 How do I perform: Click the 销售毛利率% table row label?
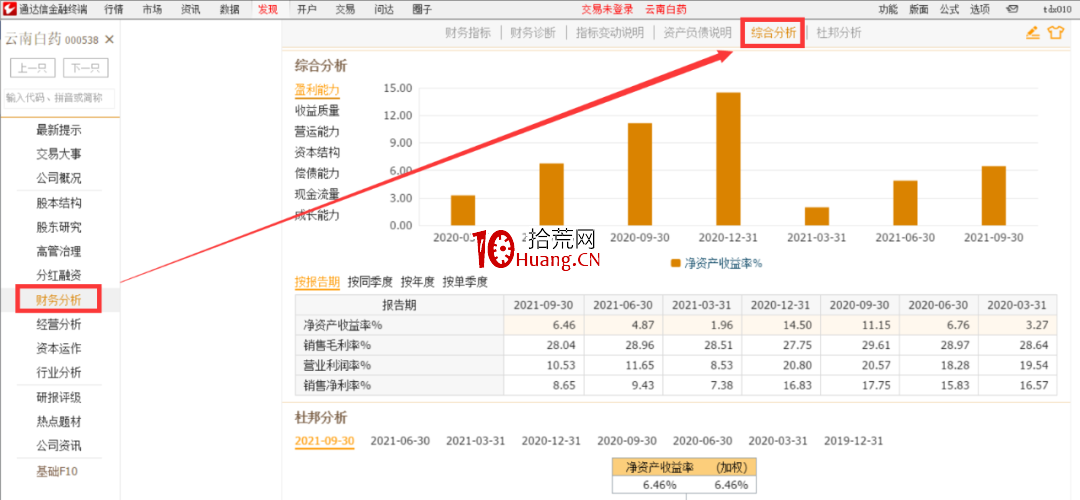tap(338, 345)
